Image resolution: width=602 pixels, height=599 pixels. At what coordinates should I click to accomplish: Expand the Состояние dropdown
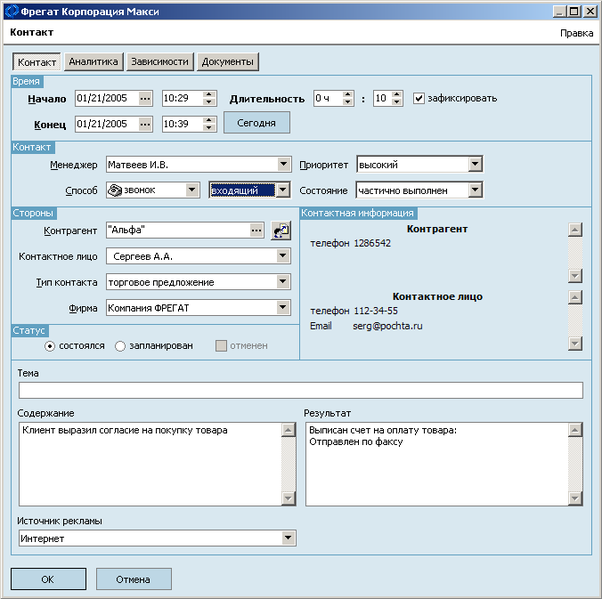tap(475, 190)
